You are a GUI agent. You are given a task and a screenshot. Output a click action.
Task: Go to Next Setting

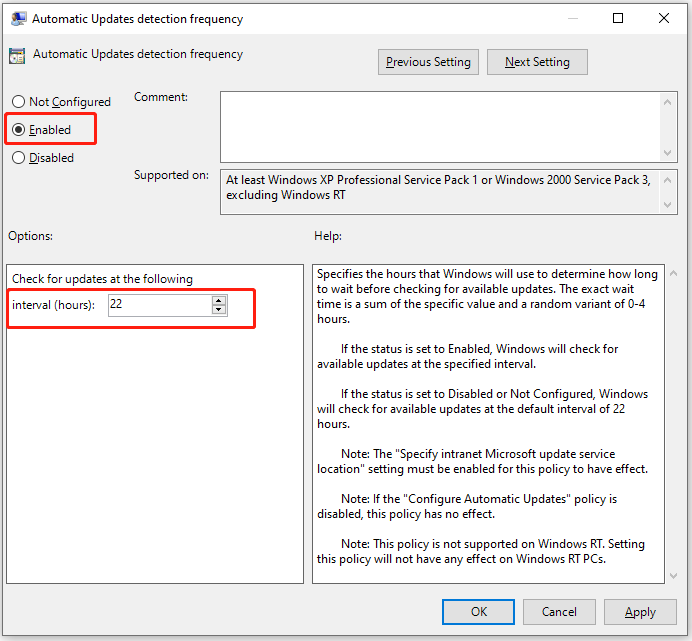pyautogui.click(x=537, y=62)
